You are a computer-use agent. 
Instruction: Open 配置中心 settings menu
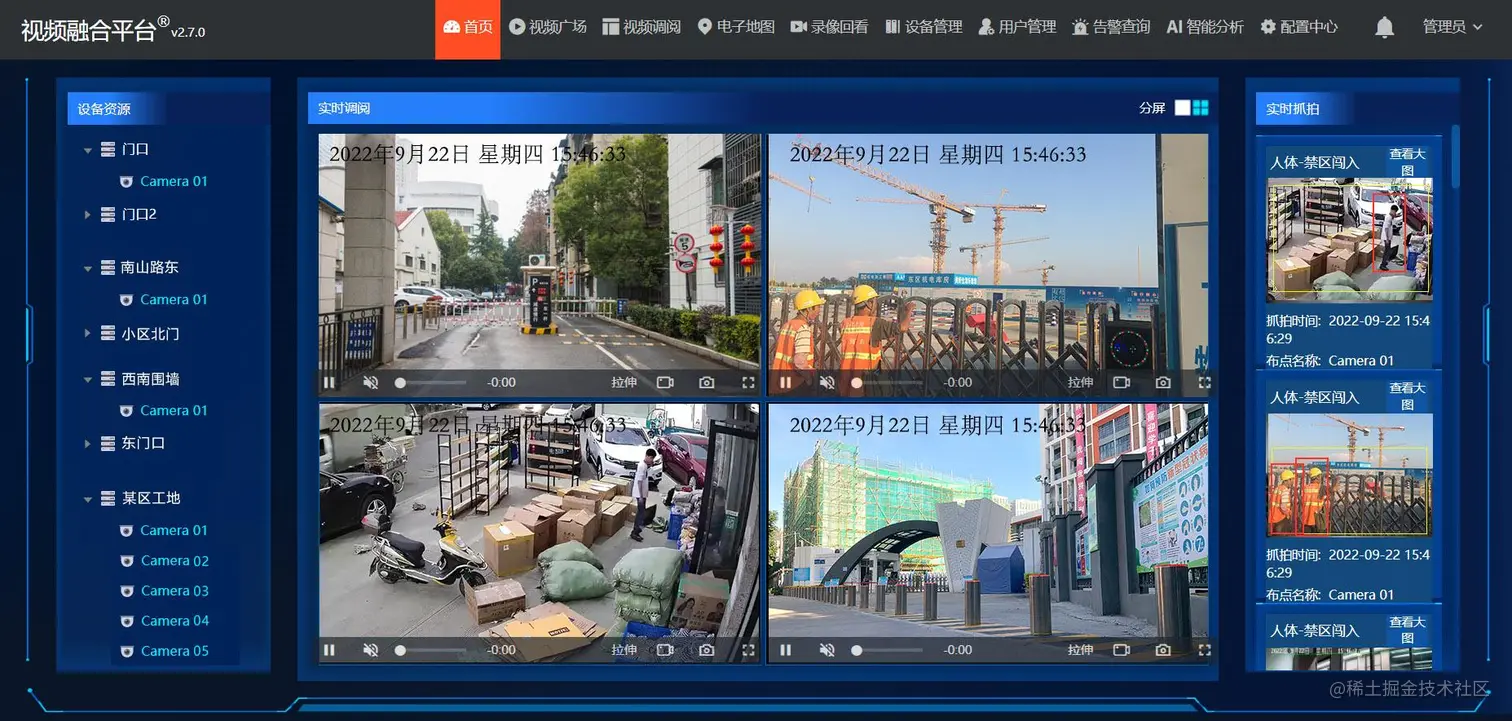point(1299,27)
